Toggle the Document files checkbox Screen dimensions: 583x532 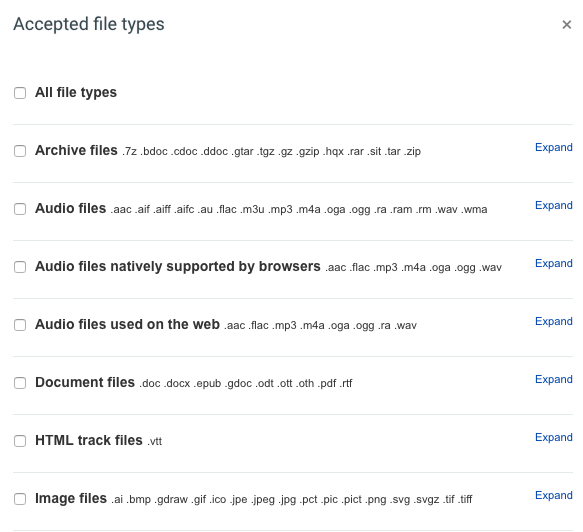pyautogui.click(x=20, y=383)
